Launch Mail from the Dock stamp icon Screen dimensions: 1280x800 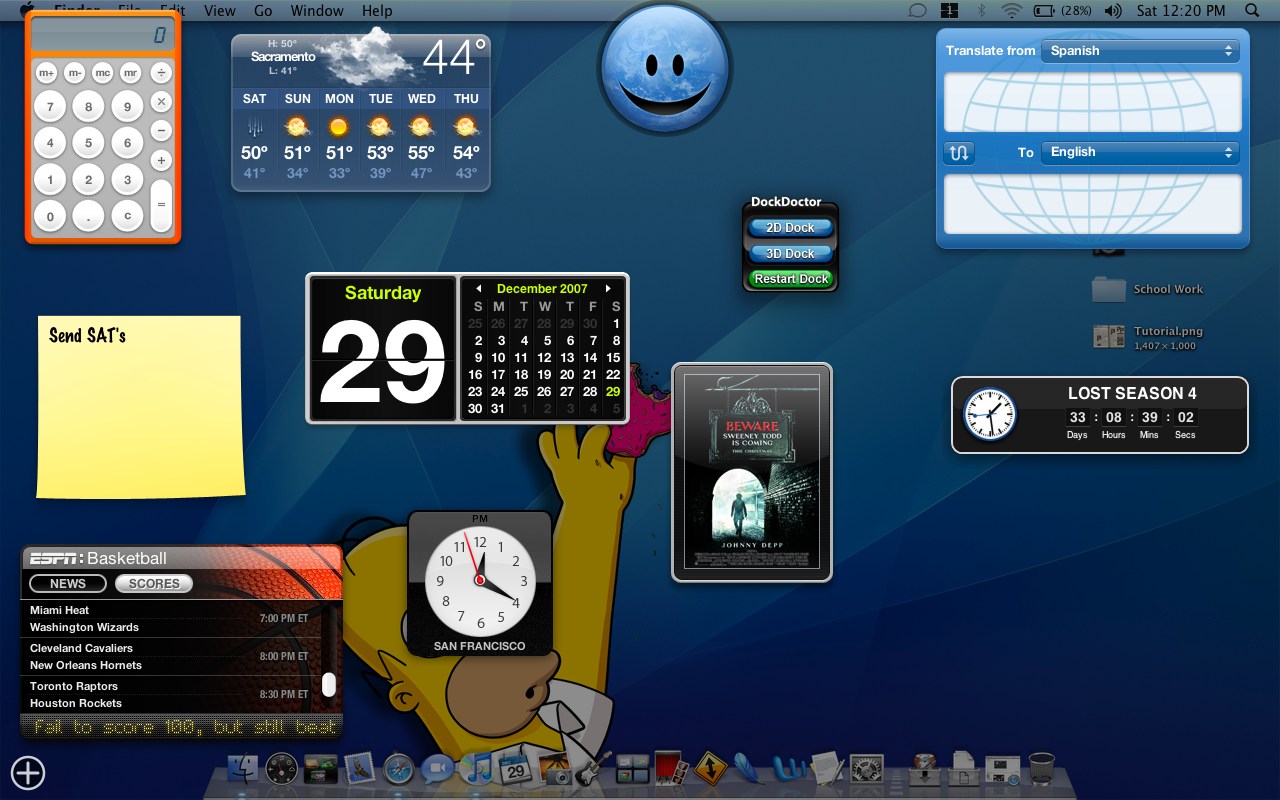360,769
